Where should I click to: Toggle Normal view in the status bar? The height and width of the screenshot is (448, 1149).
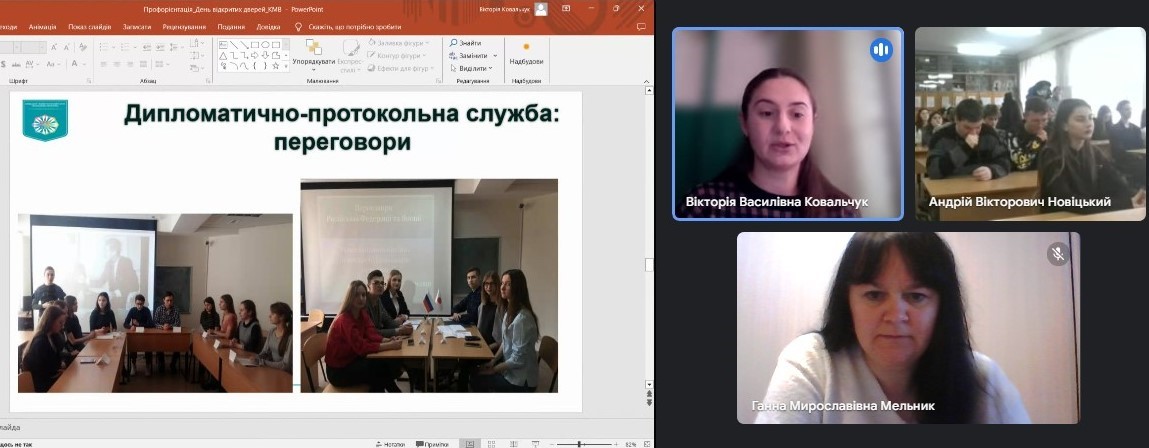[467, 443]
